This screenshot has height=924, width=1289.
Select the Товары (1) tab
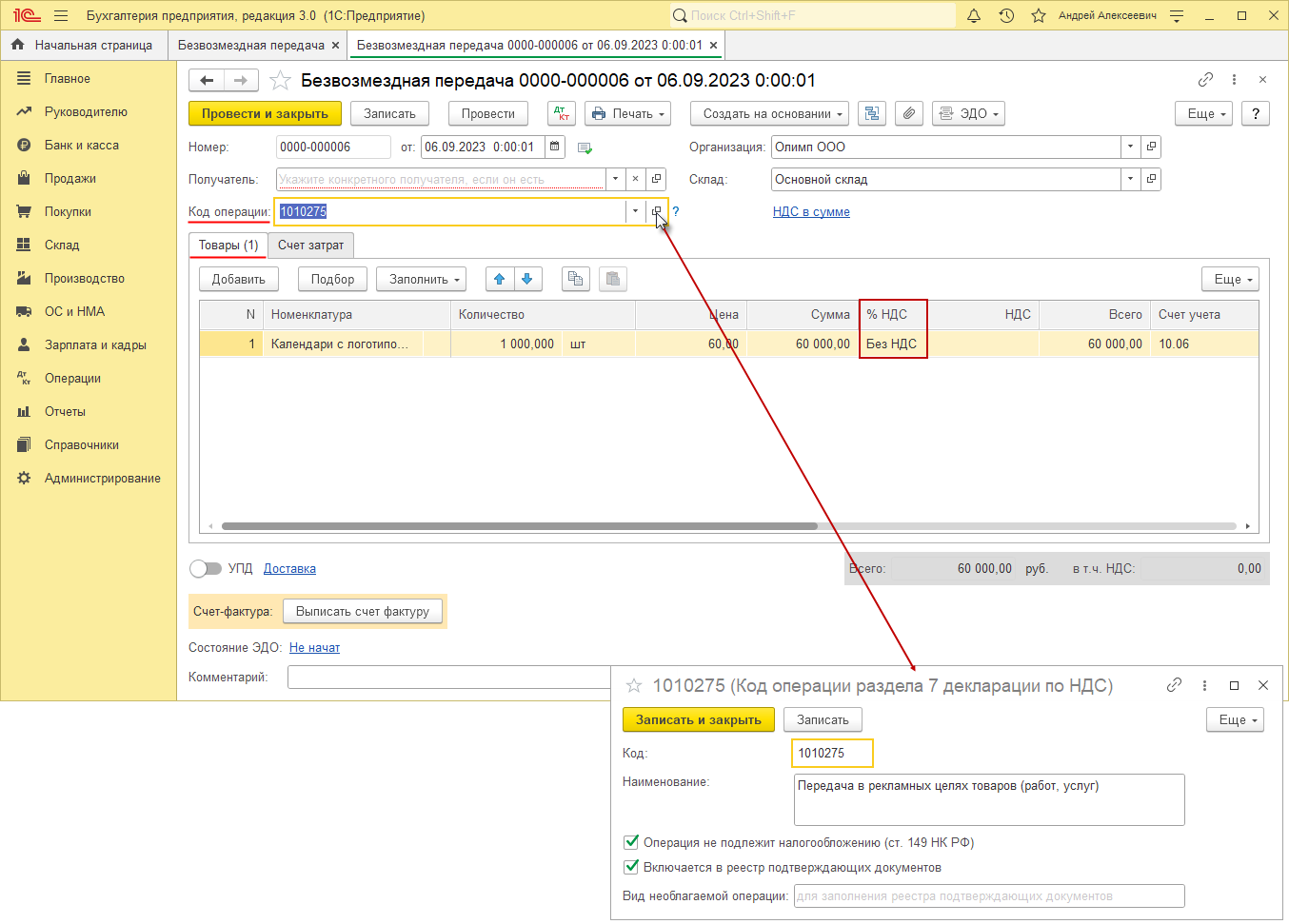tap(228, 245)
